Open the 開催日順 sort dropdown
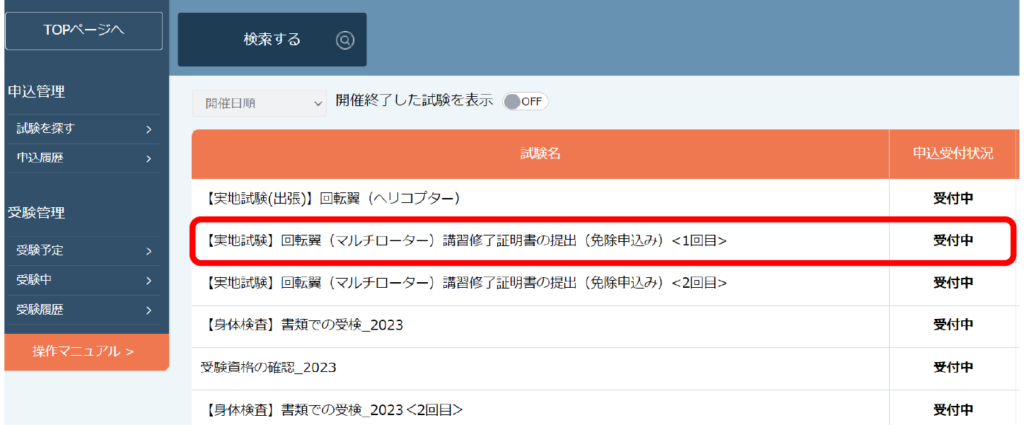The height and width of the screenshot is (425, 1024). (x=259, y=102)
